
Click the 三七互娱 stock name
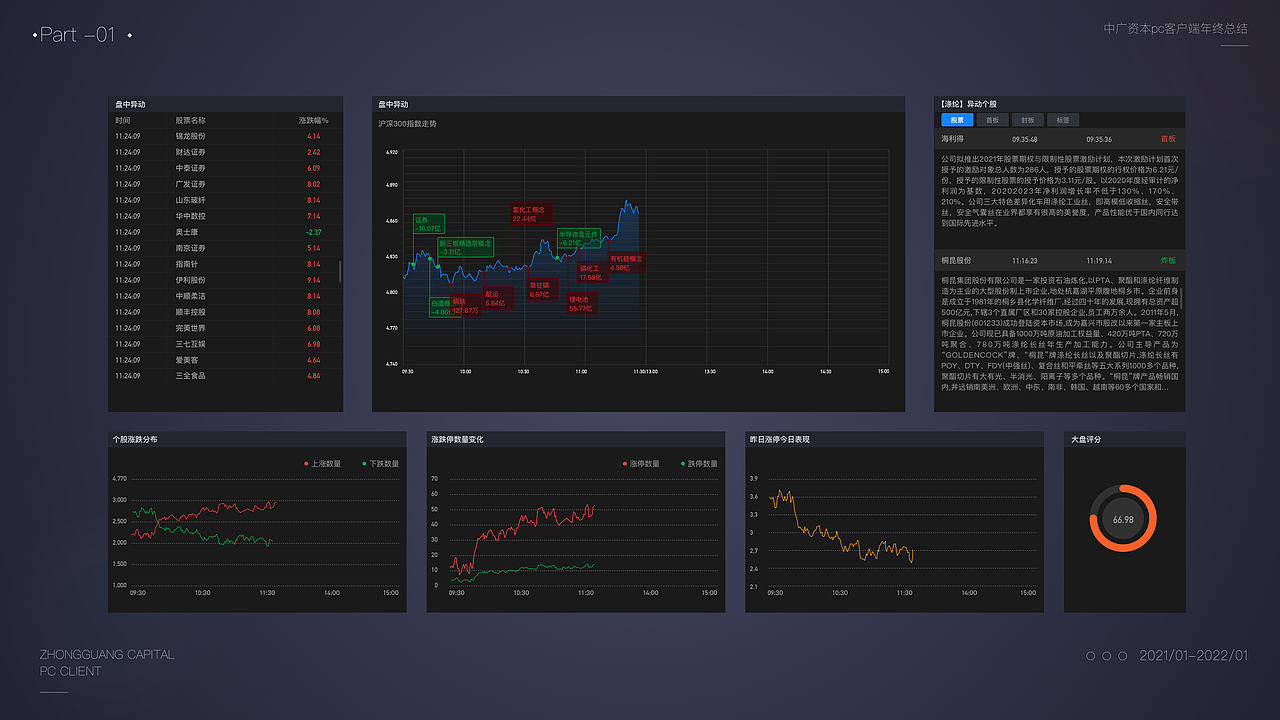[190, 344]
